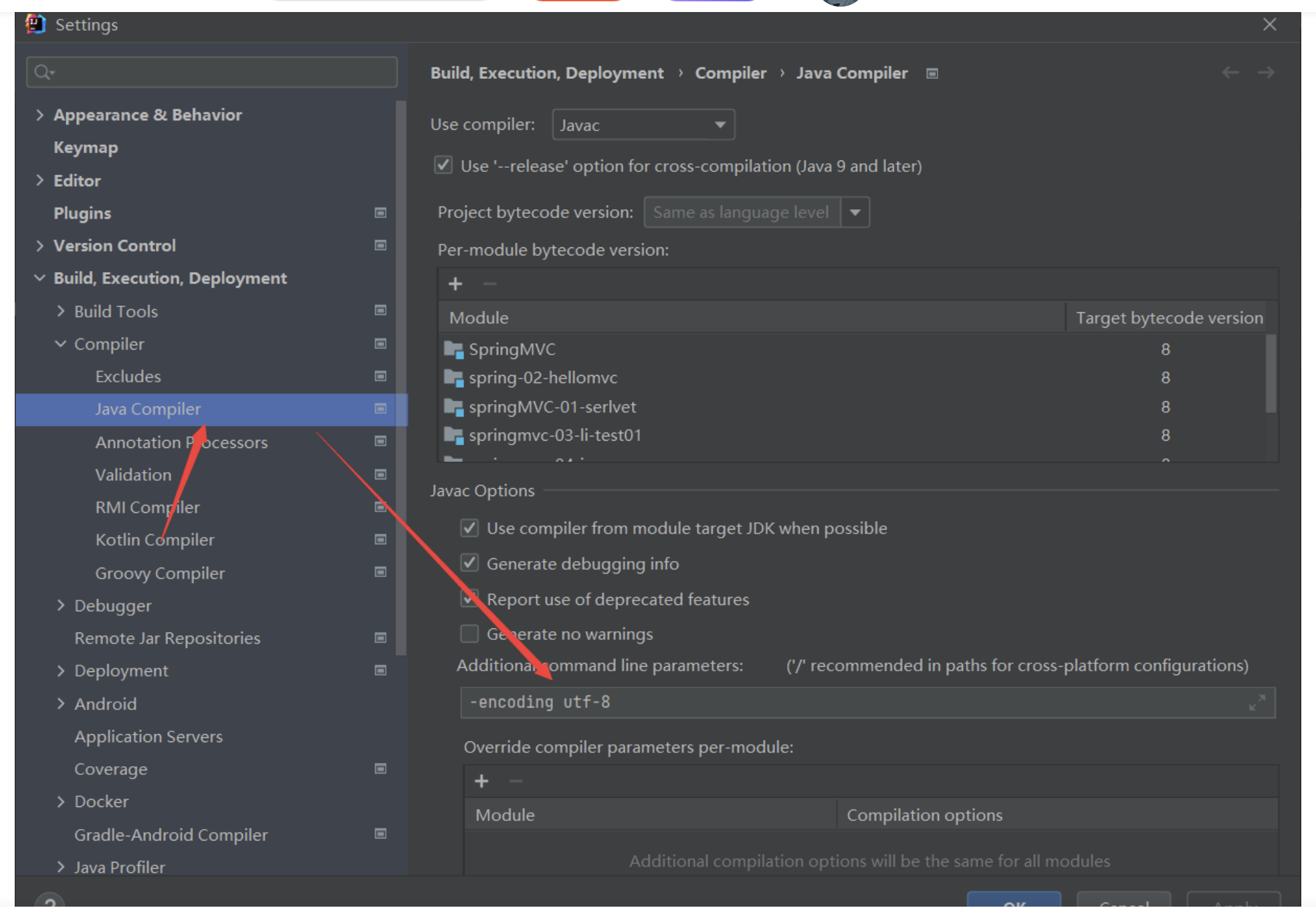Viewport: 1316px width, 914px height.
Task: Go back with the left arrow icon
Action: pos(1230,72)
